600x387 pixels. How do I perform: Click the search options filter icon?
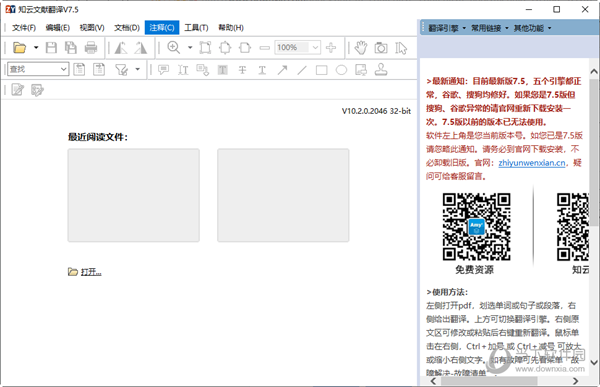click(x=122, y=70)
